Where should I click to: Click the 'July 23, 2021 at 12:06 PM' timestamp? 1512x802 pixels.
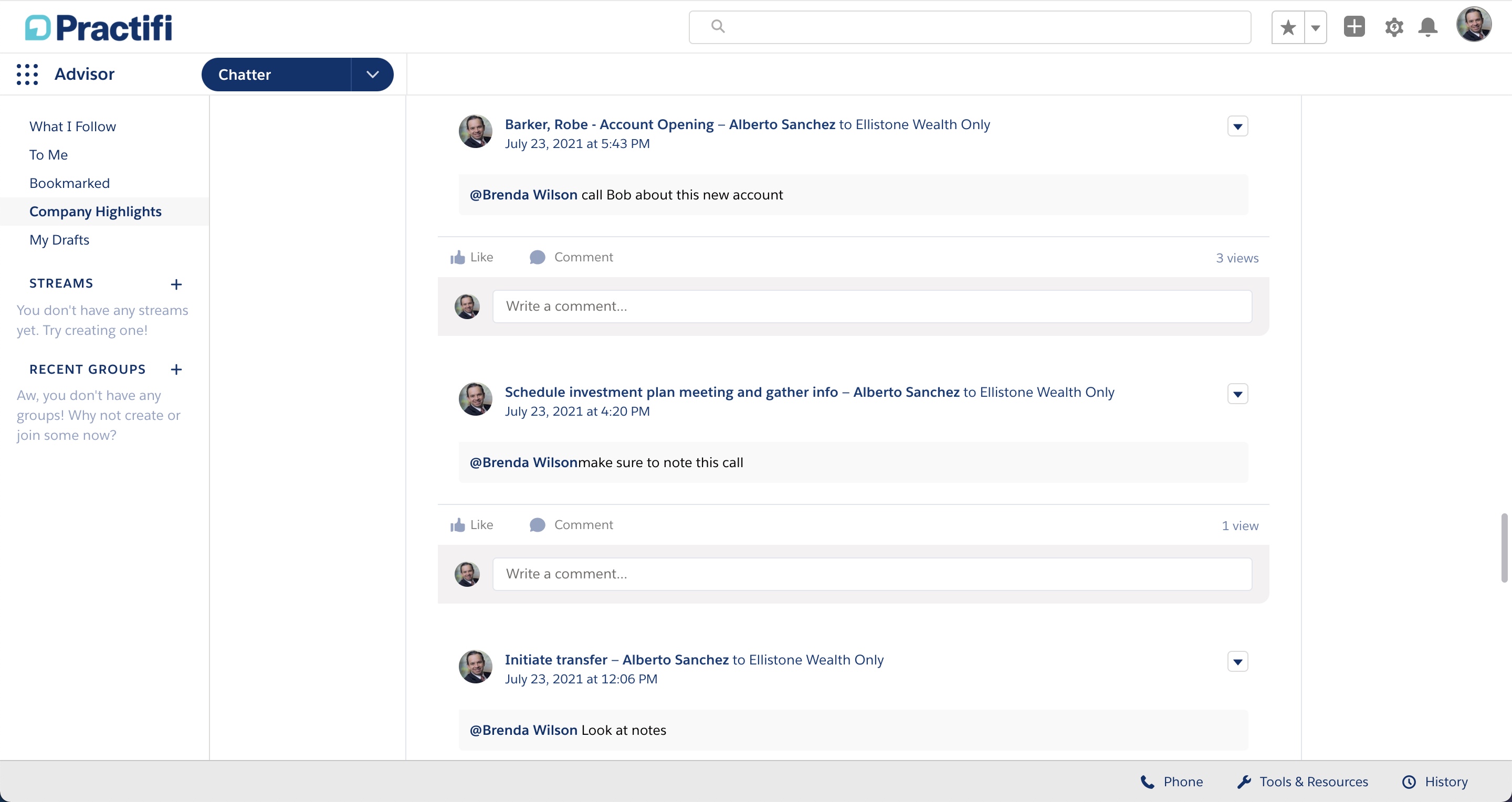(581, 679)
